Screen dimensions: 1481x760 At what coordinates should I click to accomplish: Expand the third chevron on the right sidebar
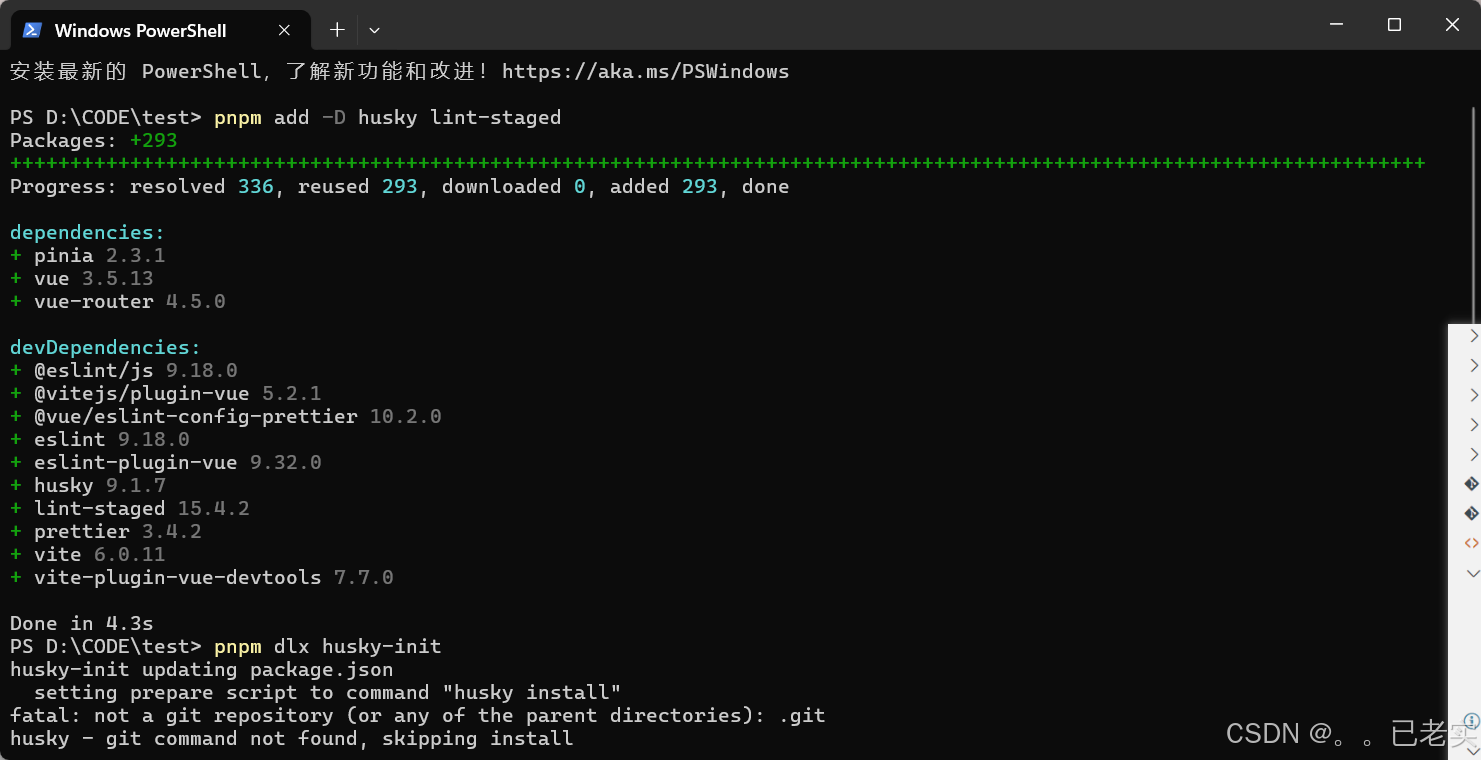coord(1472,395)
